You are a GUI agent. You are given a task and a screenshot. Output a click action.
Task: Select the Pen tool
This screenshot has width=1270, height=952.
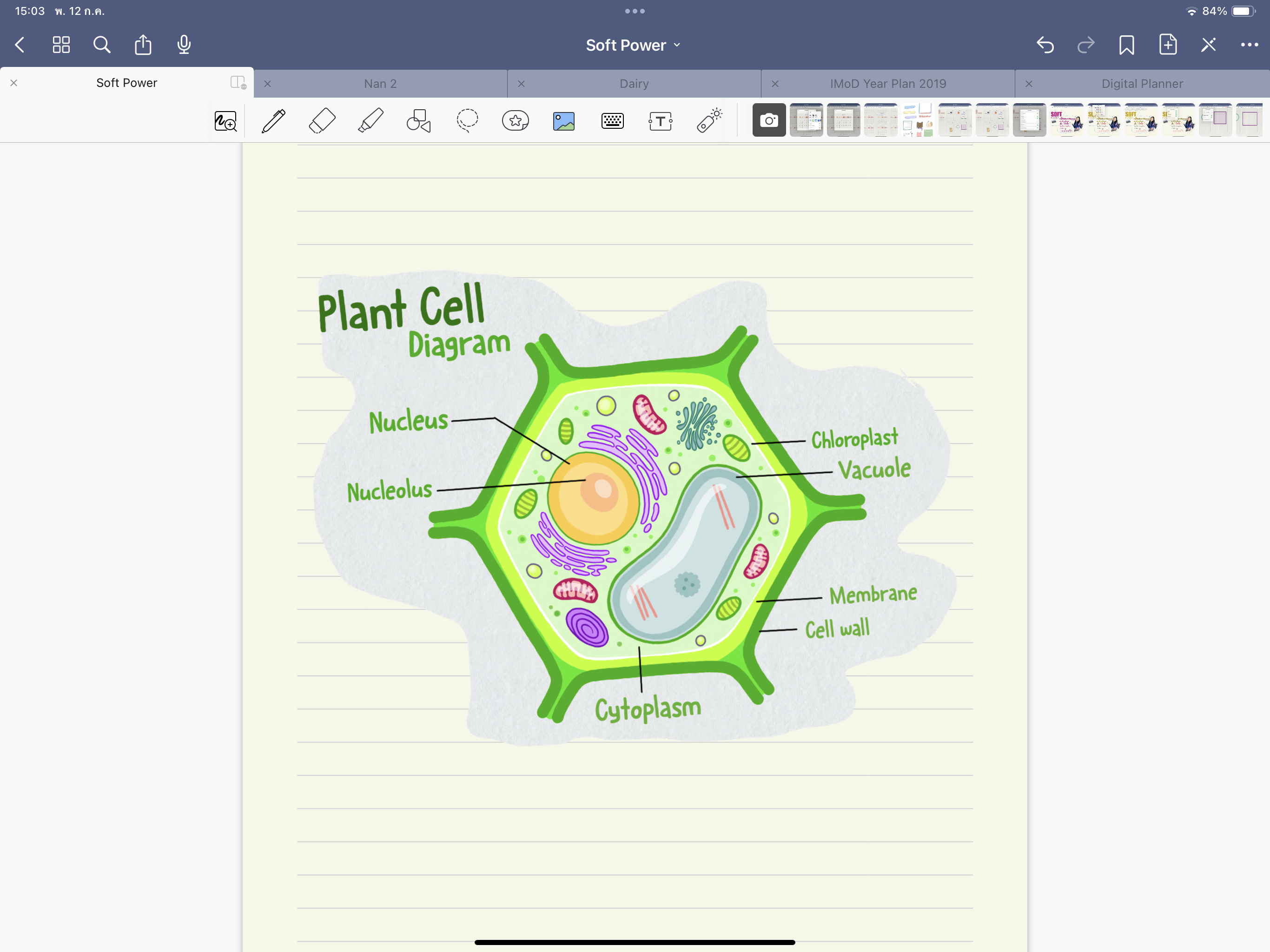tap(273, 121)
